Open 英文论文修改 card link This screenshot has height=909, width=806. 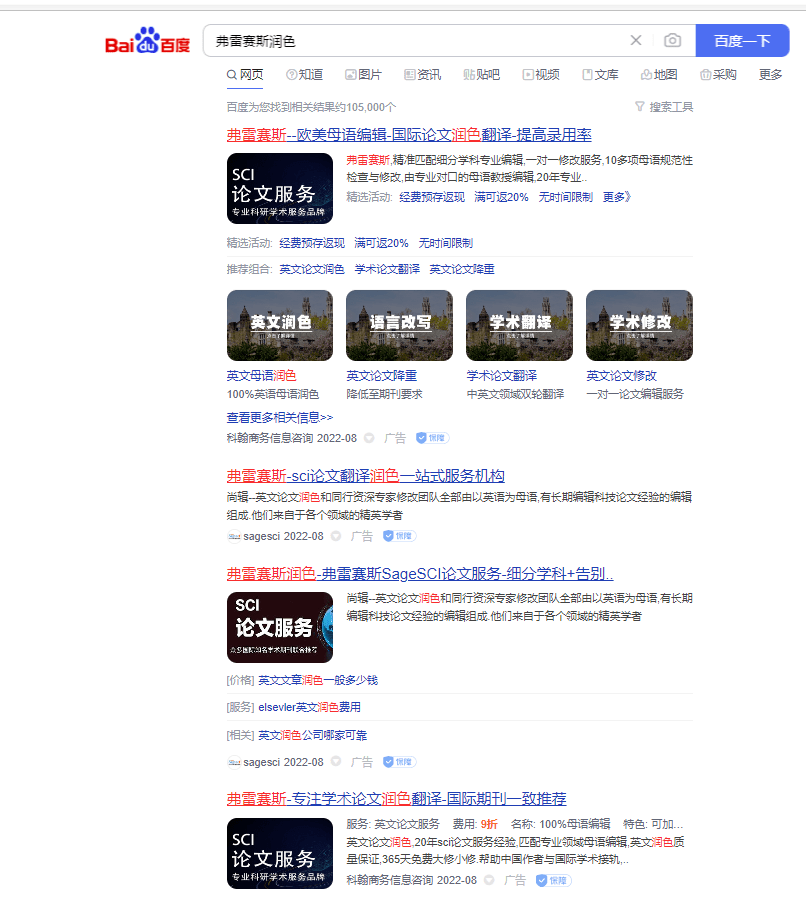pos(622,376)
